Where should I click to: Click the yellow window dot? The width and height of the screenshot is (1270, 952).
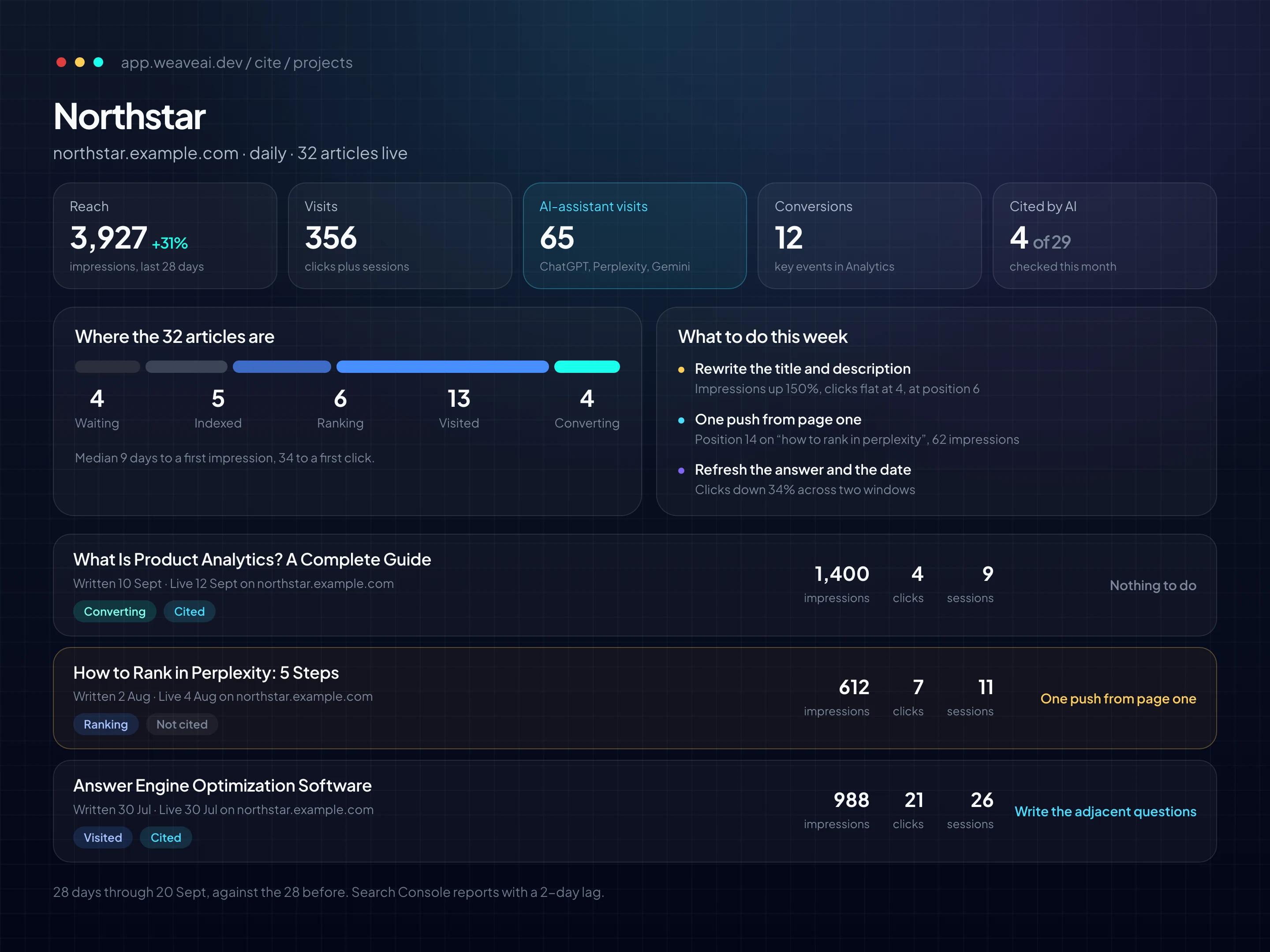80,62
